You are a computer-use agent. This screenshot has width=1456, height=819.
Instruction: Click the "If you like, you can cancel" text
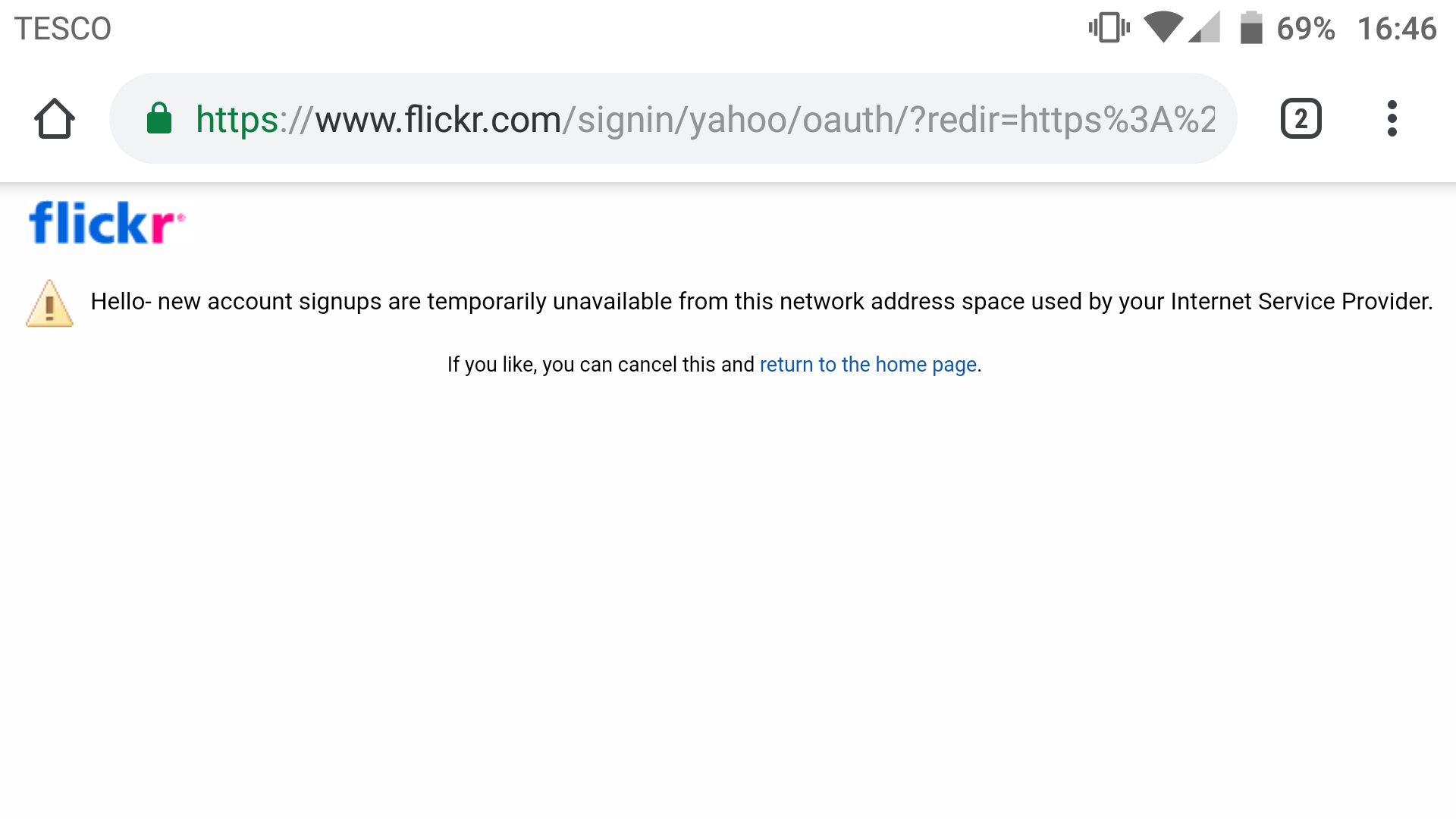tap(600, 365)
